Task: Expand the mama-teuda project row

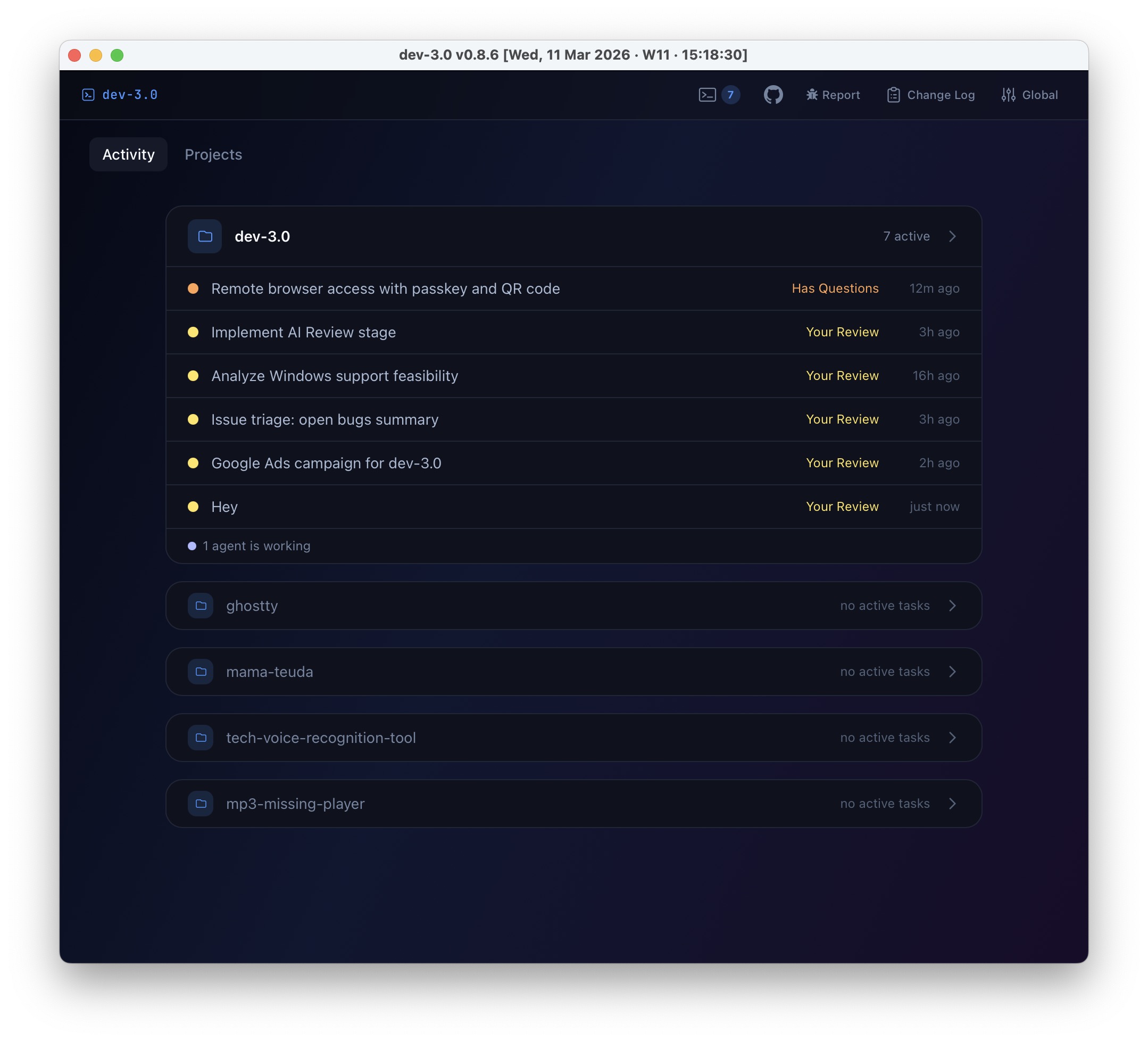Action: point(953,671)
